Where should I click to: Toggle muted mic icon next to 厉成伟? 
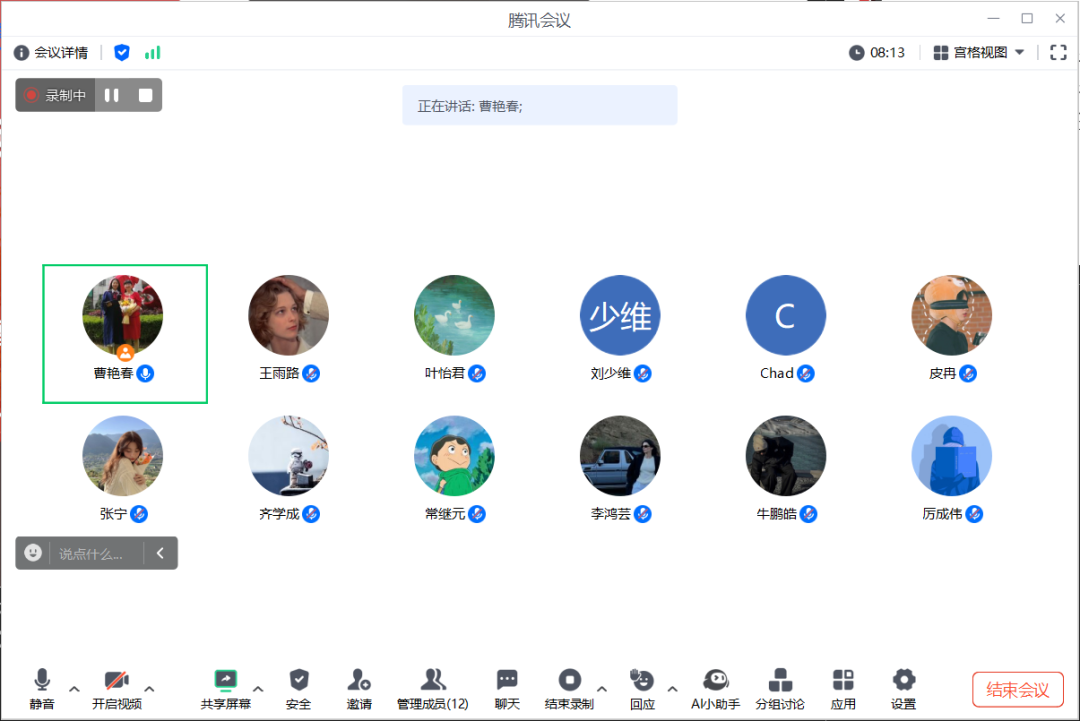[x=974, y=514]
